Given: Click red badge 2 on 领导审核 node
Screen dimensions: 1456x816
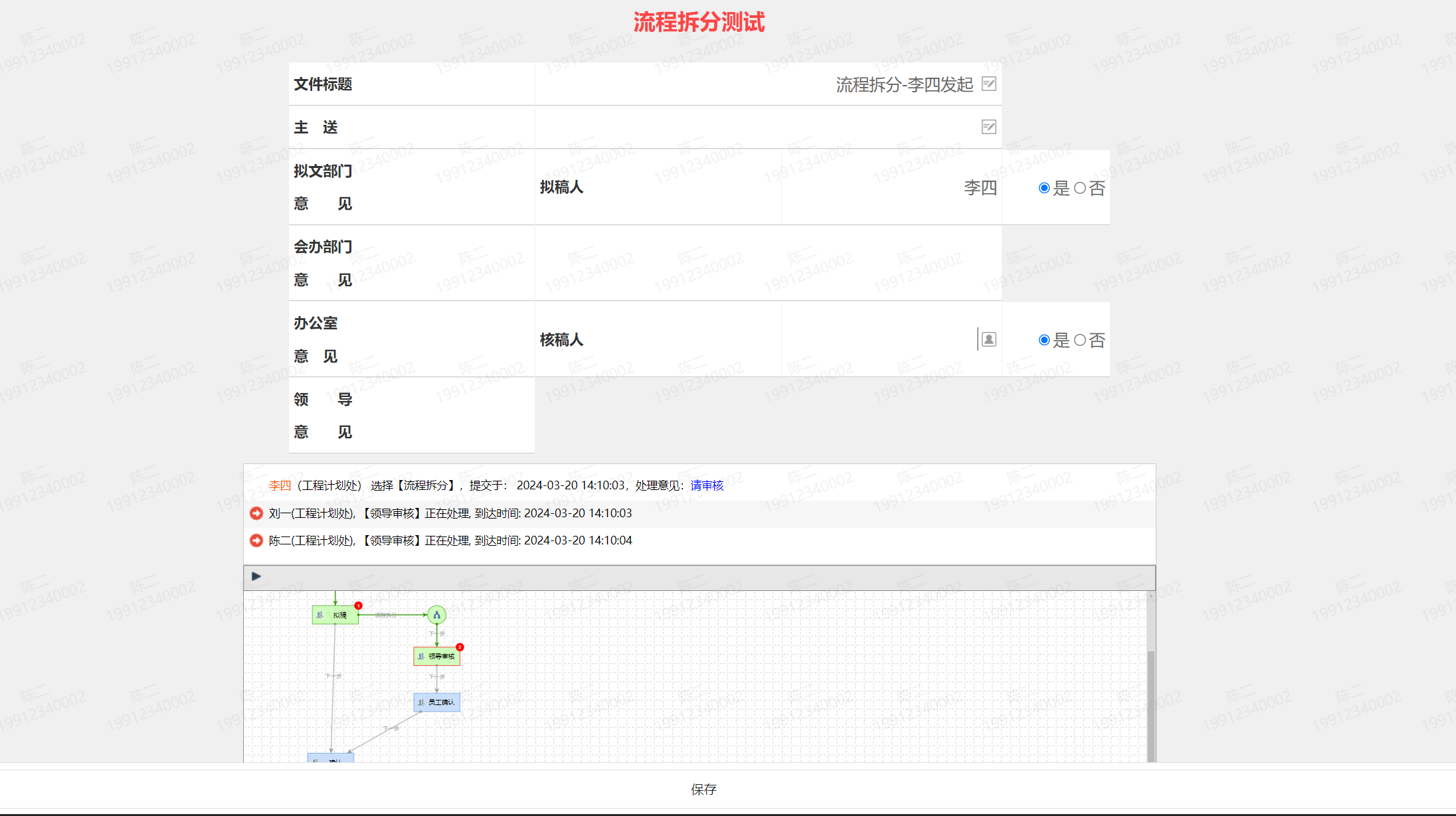Looking at the screenshot, I should pos(460,647).
